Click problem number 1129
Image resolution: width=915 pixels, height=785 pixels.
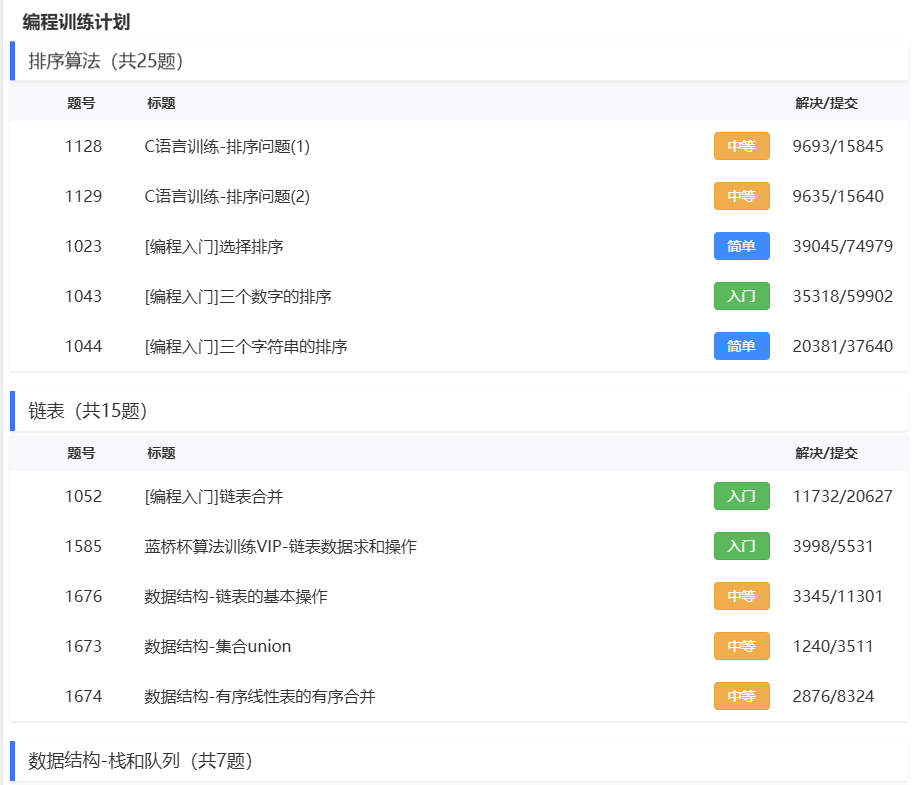(83, 196)
